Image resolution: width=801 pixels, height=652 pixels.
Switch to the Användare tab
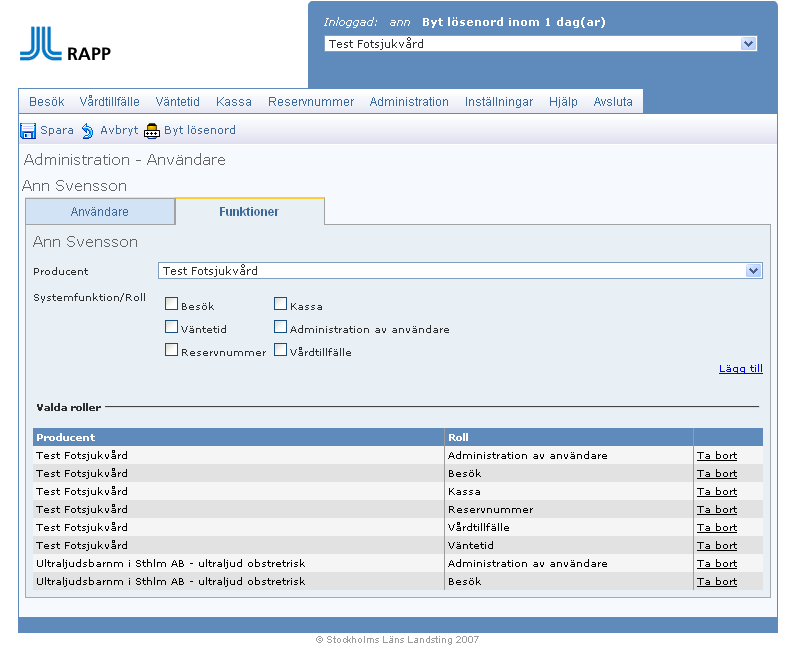(100, 212)
